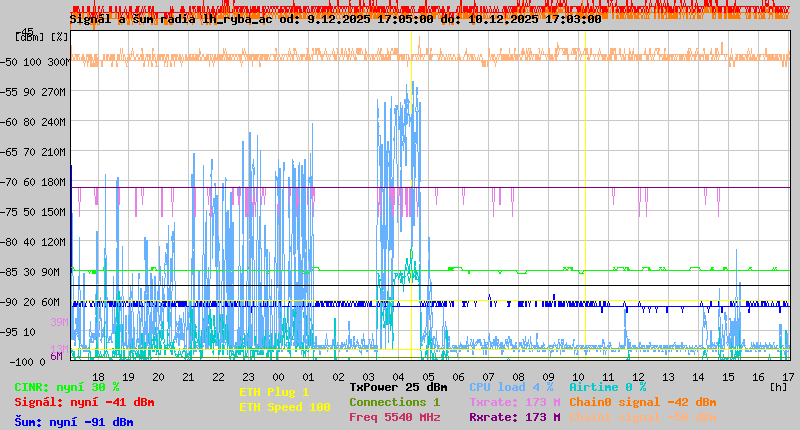The width and height of the screenshot is (800, 430).
Task: Click the CPU load legend label
Action: pyautogui.click(x=510, y=387)
